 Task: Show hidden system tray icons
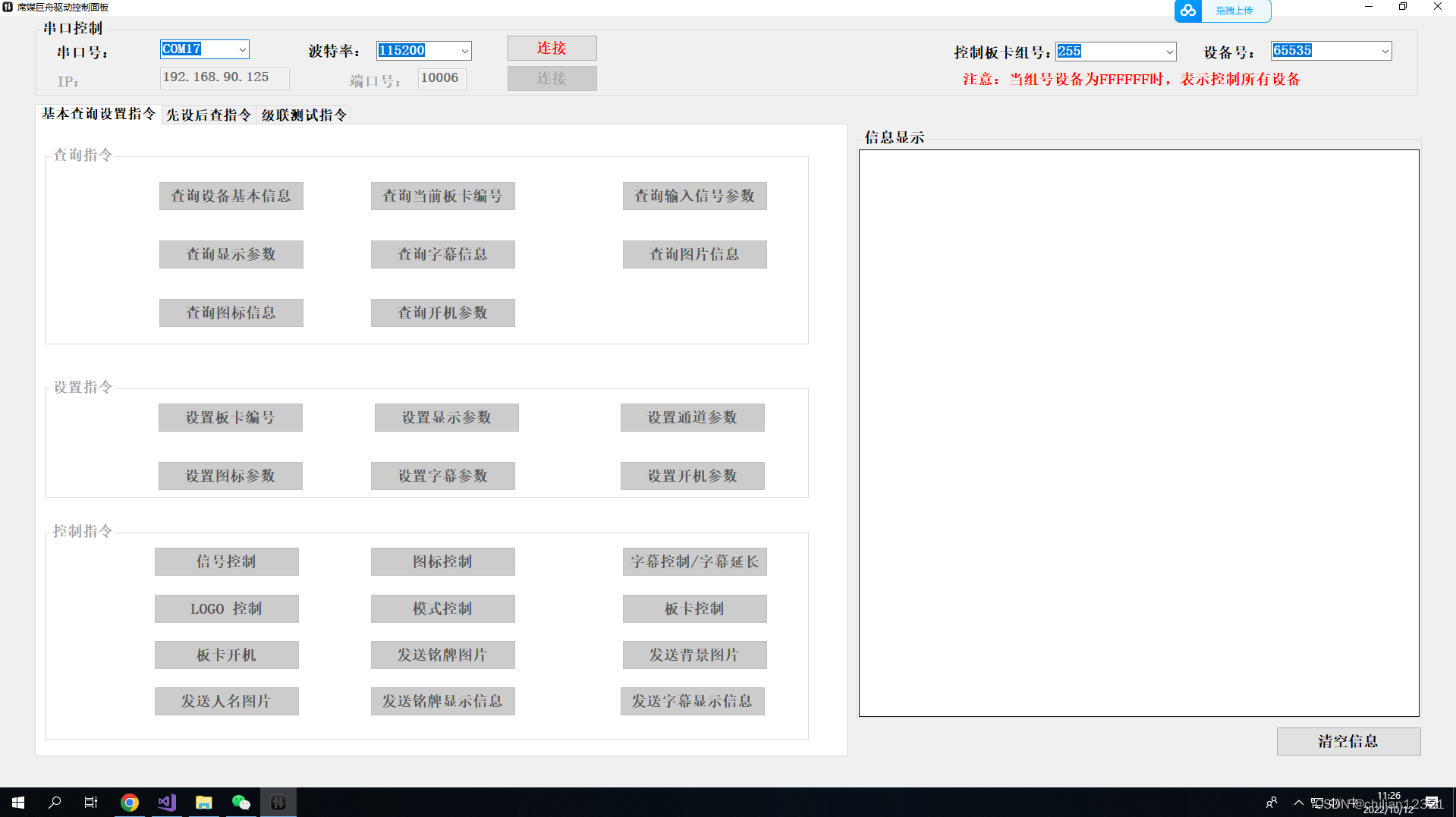(x=1298, y=803)
